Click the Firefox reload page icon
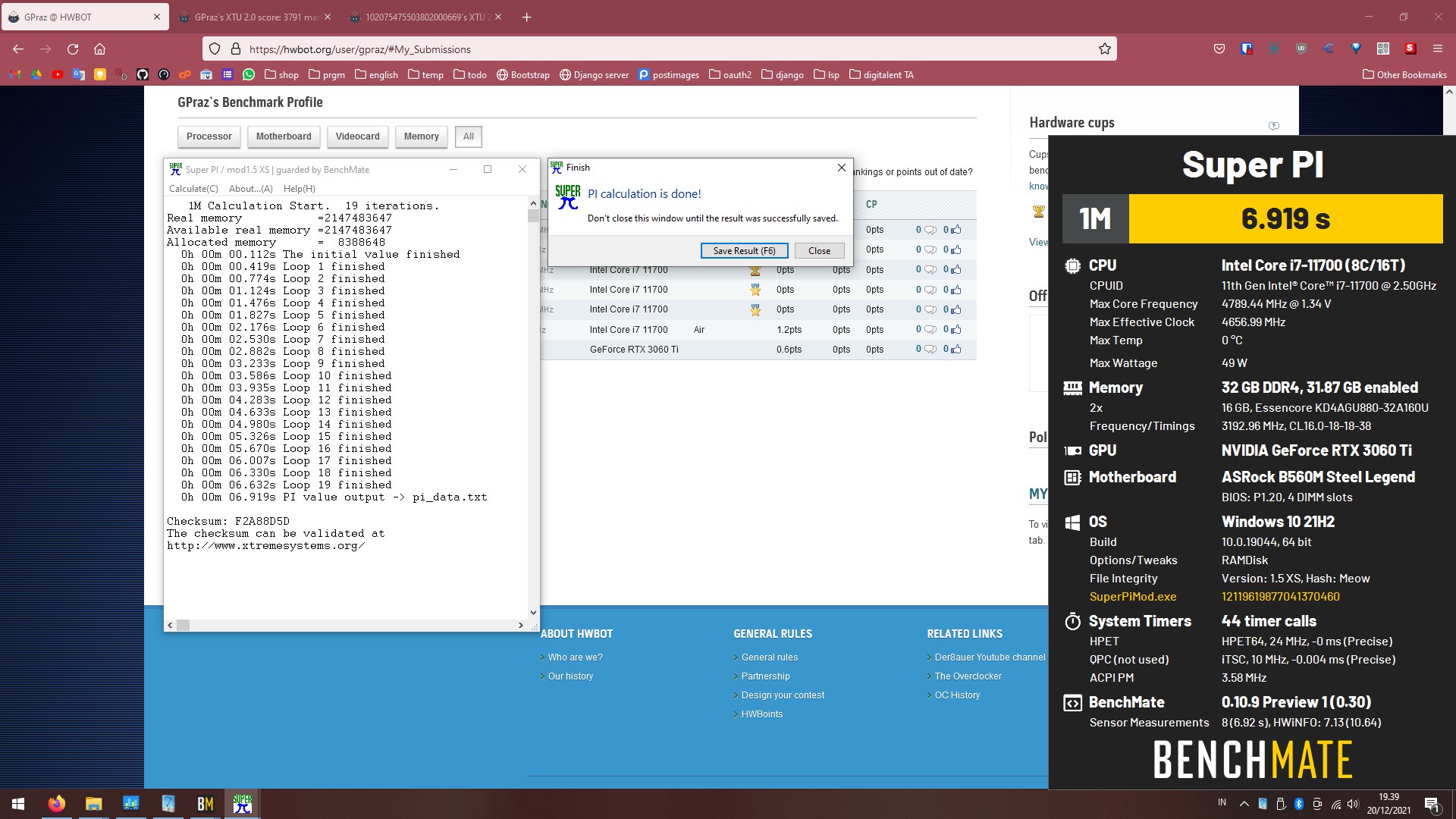The image size is (1456, 819). tap(73, 49)
